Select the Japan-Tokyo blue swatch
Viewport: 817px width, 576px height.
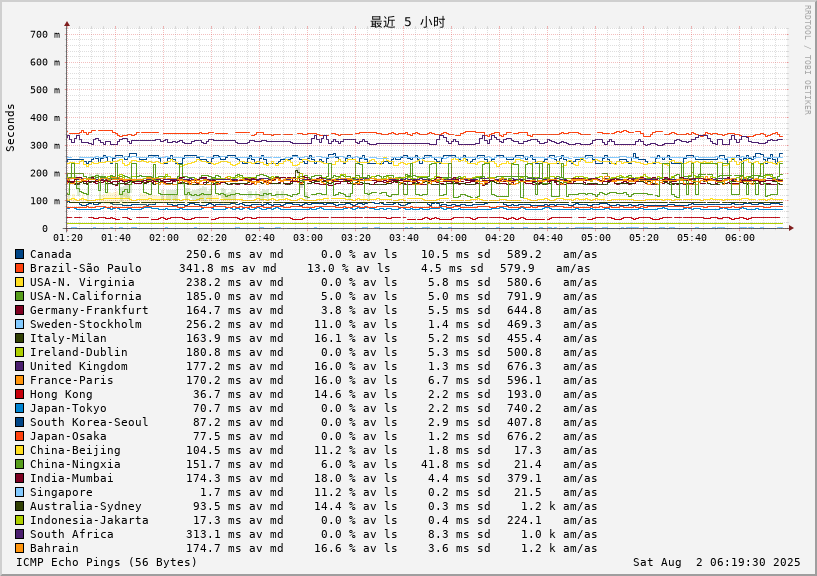(x=20, y=408)
